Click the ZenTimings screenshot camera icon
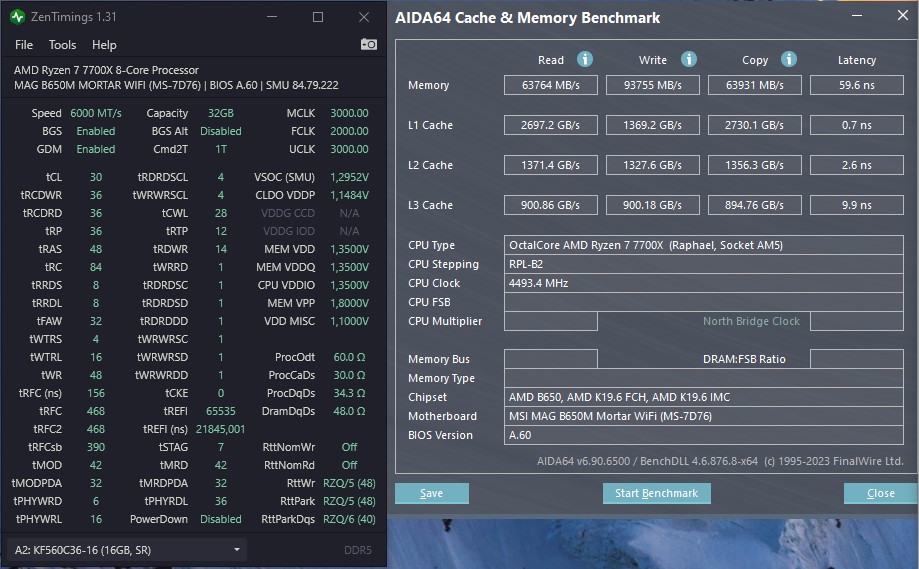This screenshot has height=569, width=919. [369, 45]
